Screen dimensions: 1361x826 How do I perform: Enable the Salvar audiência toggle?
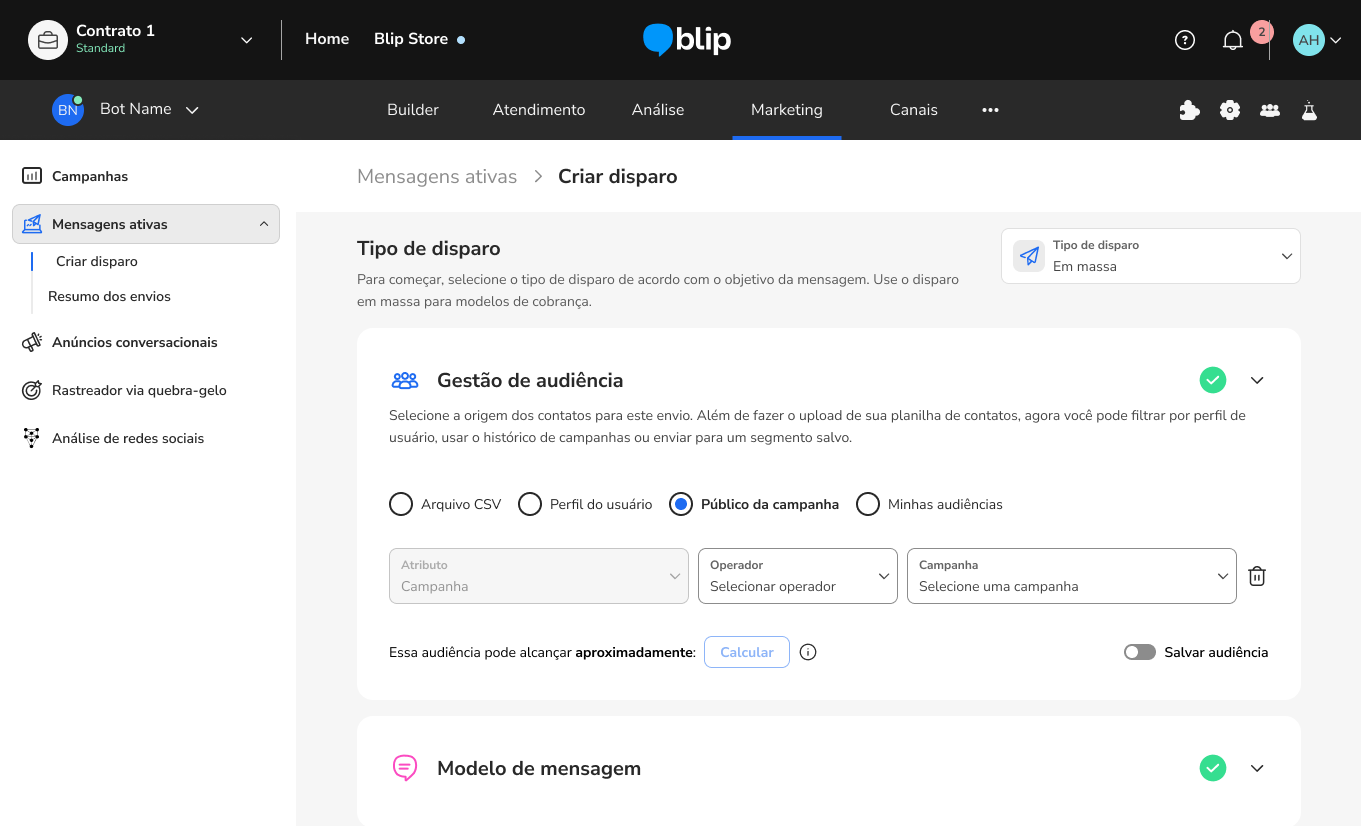[1140, 652]
